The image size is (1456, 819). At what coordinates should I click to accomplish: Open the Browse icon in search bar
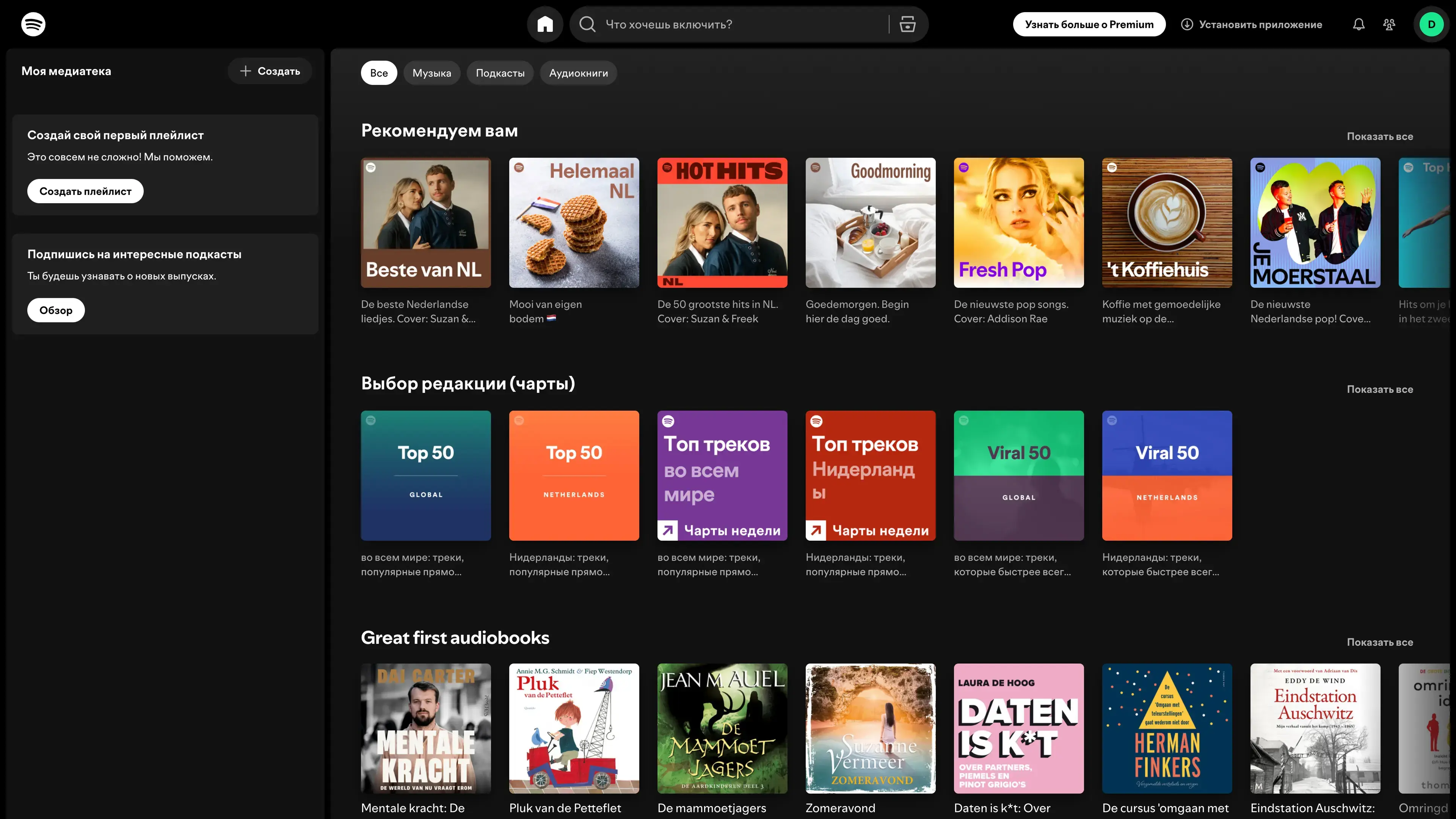[x=907, y=24]
